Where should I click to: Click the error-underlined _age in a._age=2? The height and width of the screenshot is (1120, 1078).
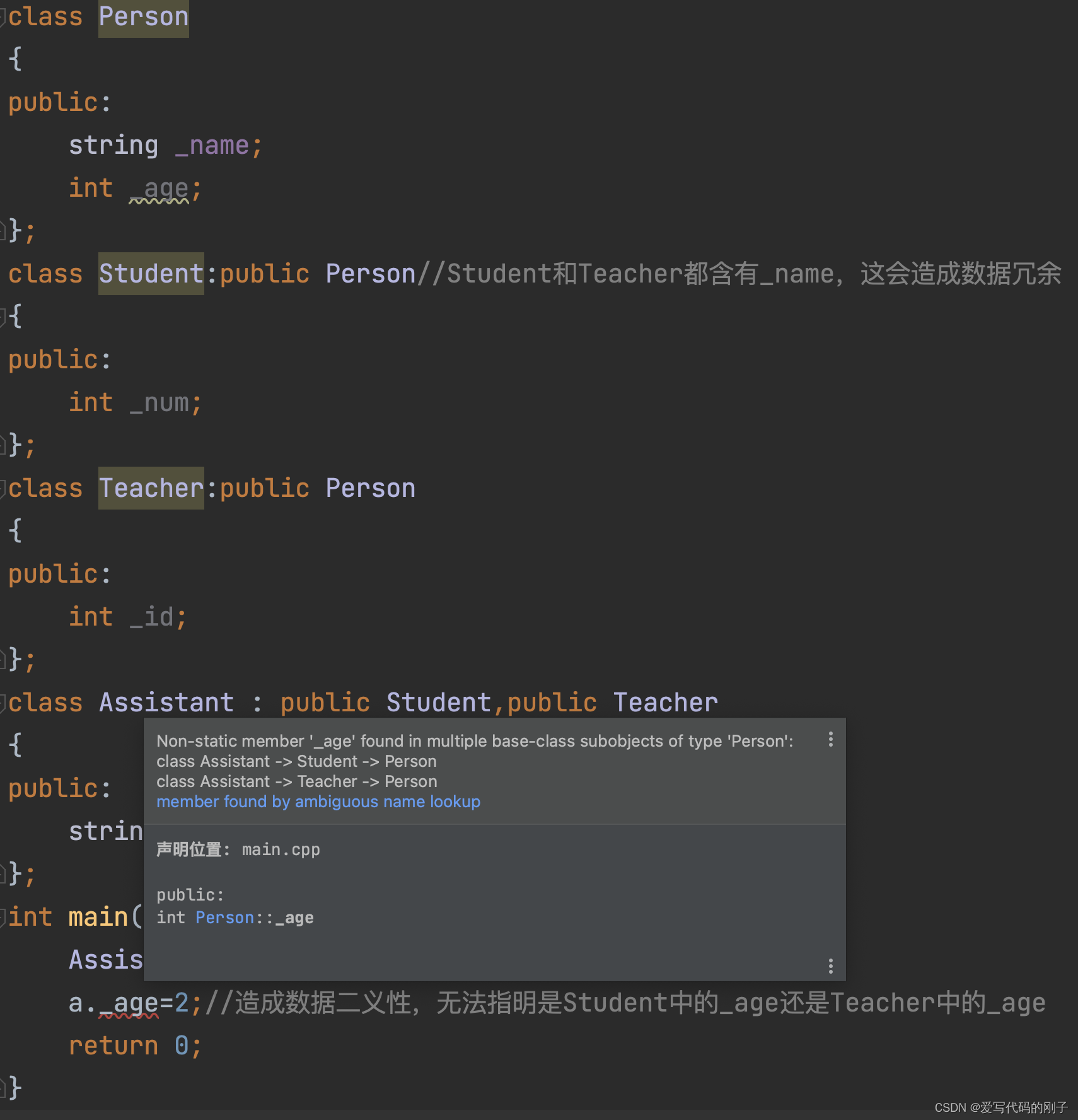[129, 1003]
